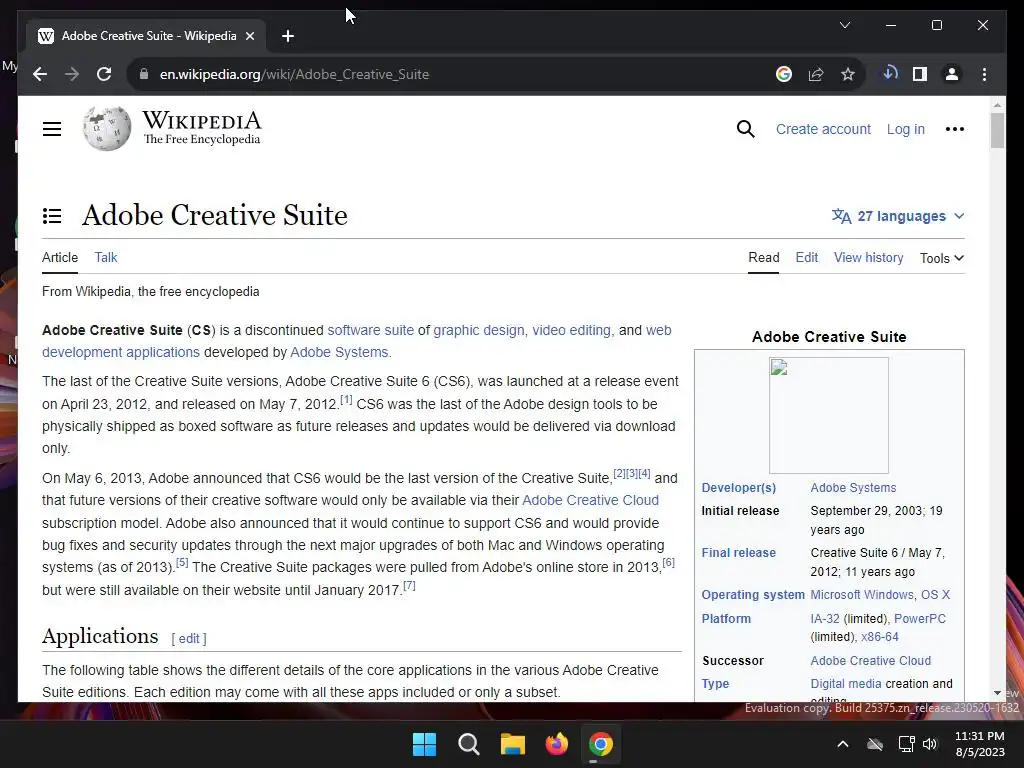
Task: Open File Explorer from taskbar
Action: click(x=513, y=744)
